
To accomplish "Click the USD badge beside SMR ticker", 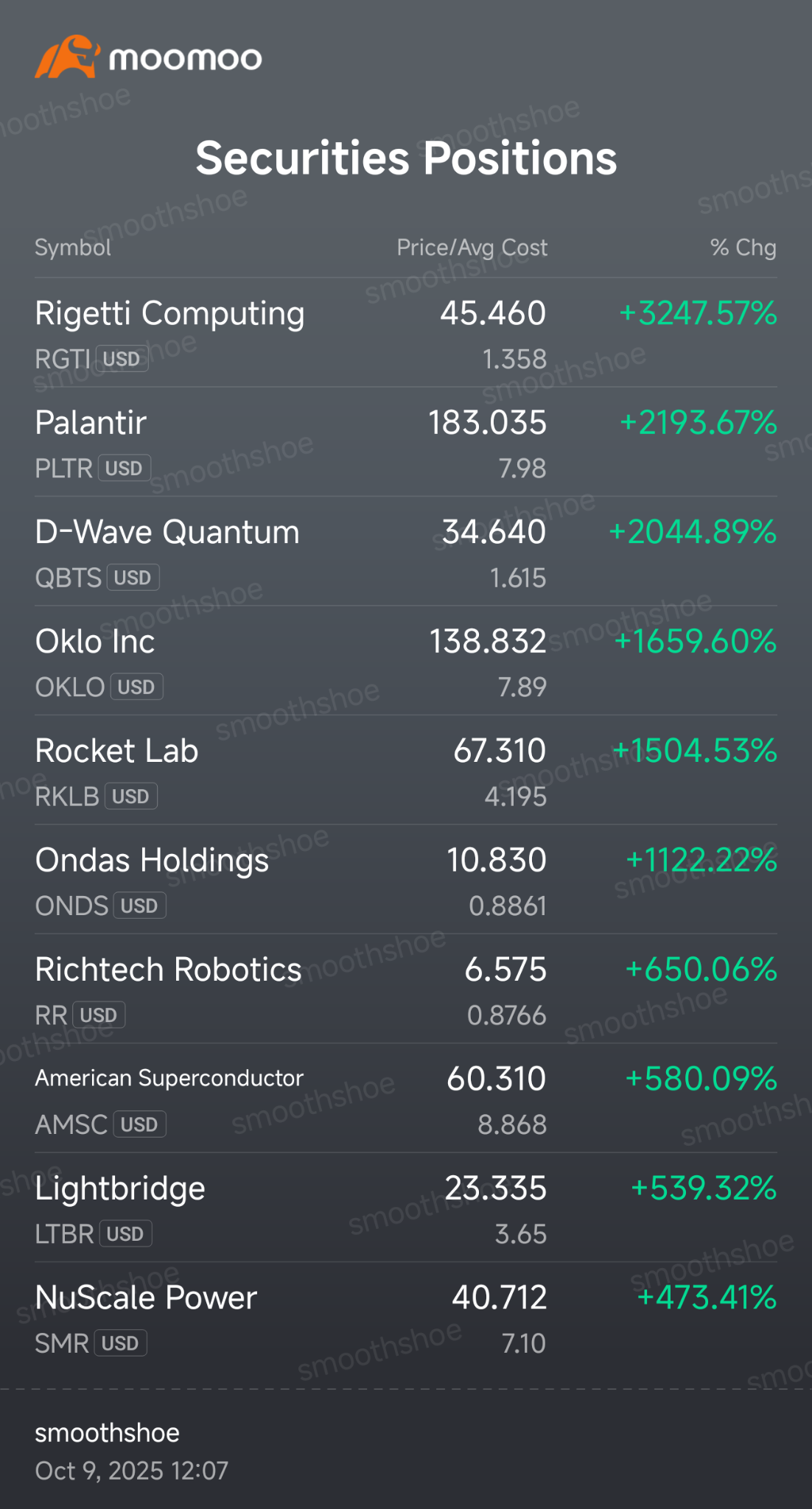I will coord(120,1342).
